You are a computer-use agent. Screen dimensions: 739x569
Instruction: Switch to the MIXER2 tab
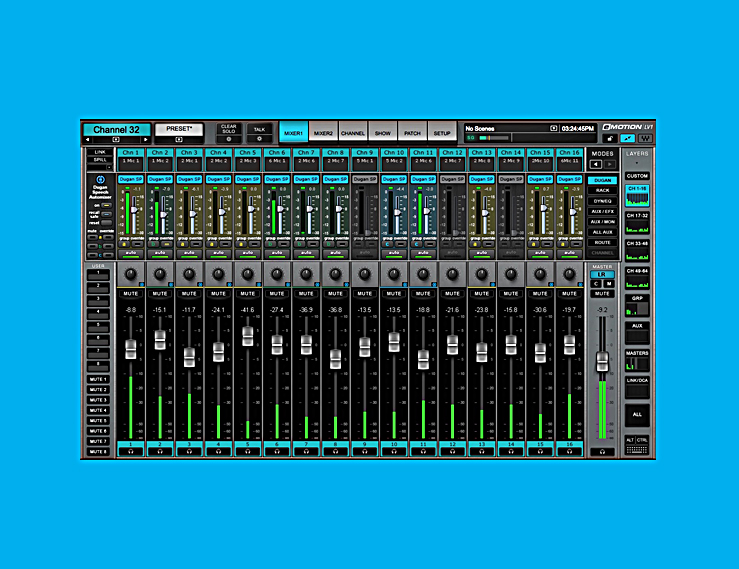(323, 133)
